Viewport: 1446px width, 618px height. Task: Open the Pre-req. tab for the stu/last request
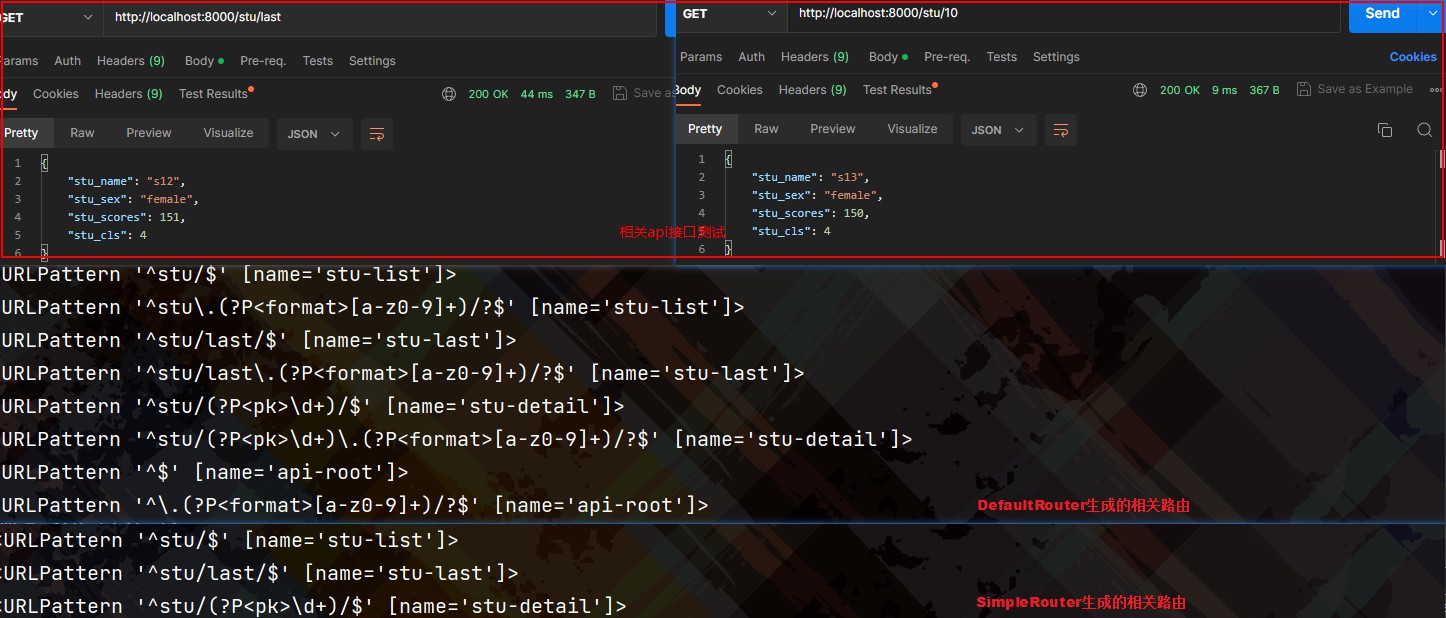click(x=263, y=61)
